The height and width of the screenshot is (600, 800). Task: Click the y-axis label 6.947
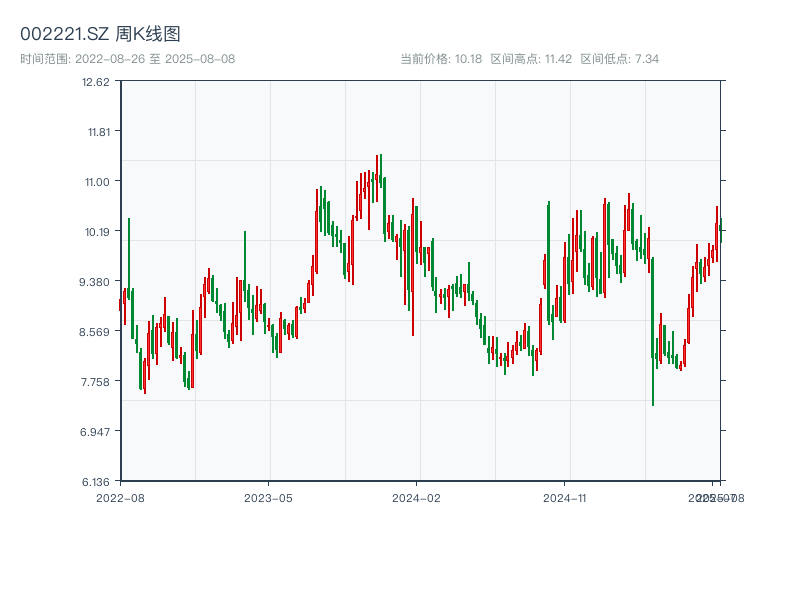tap(94, 432)
